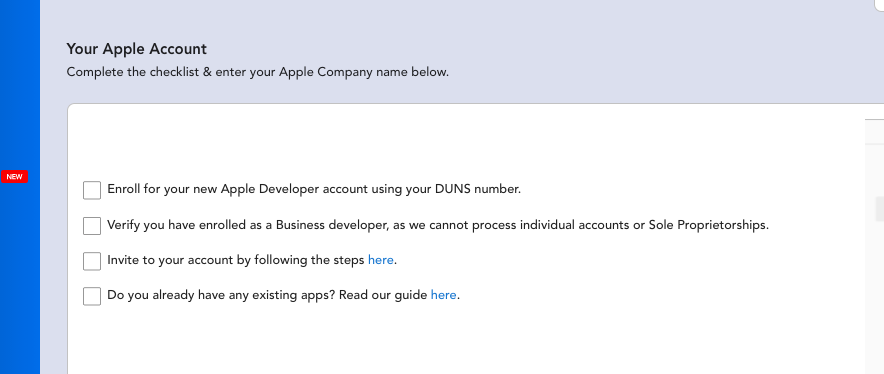Open the 'here' link for invite steps

point(381,260)
